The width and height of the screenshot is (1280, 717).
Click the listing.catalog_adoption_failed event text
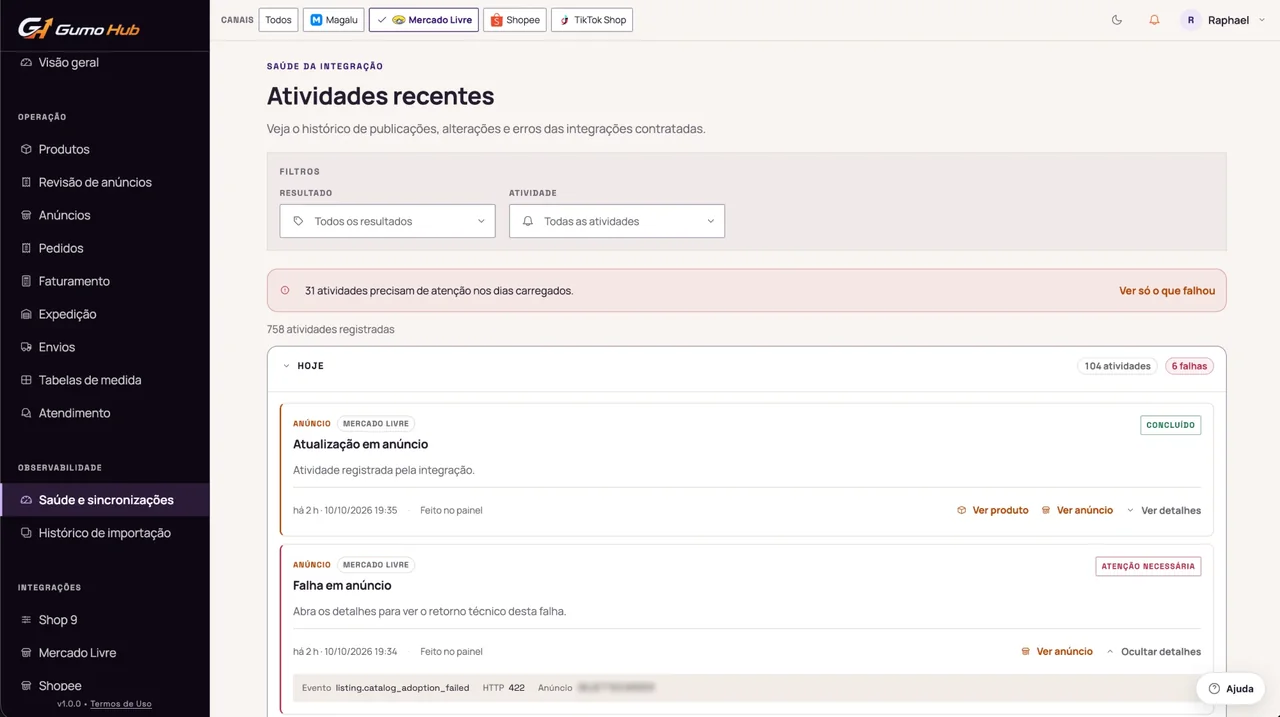coord(403,688)
